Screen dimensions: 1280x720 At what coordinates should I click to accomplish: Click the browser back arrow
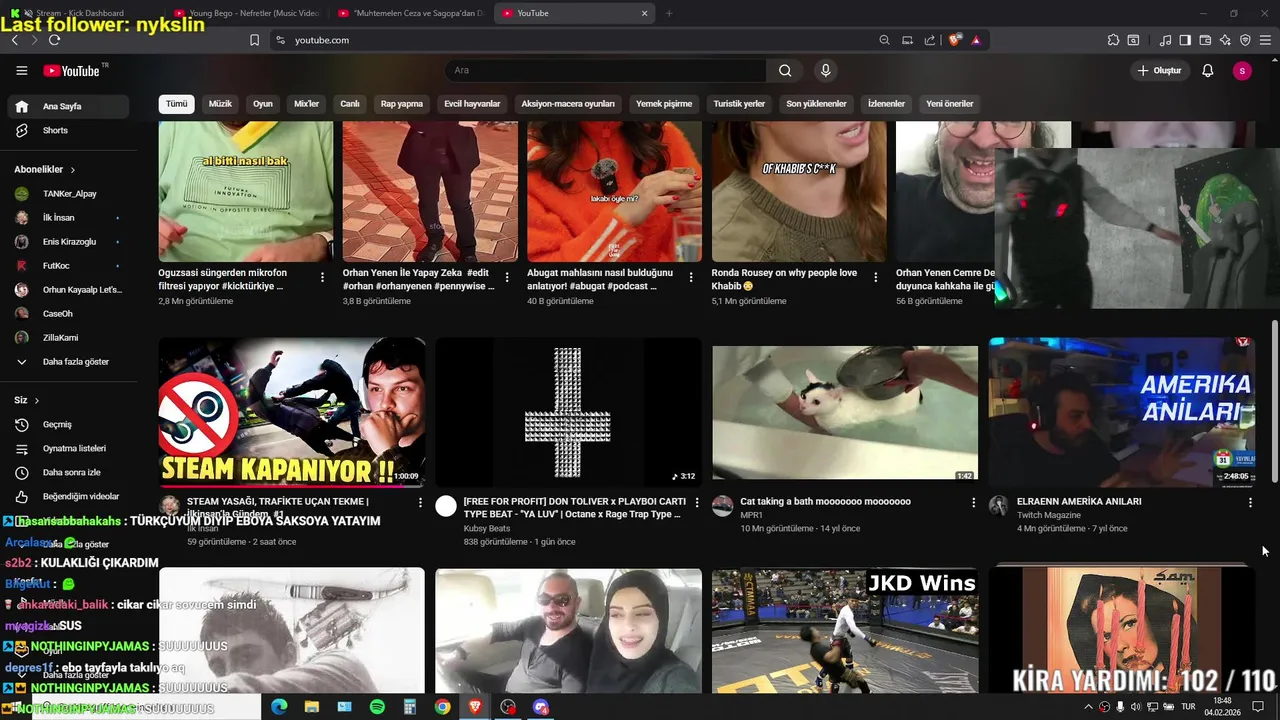point(15,40)
